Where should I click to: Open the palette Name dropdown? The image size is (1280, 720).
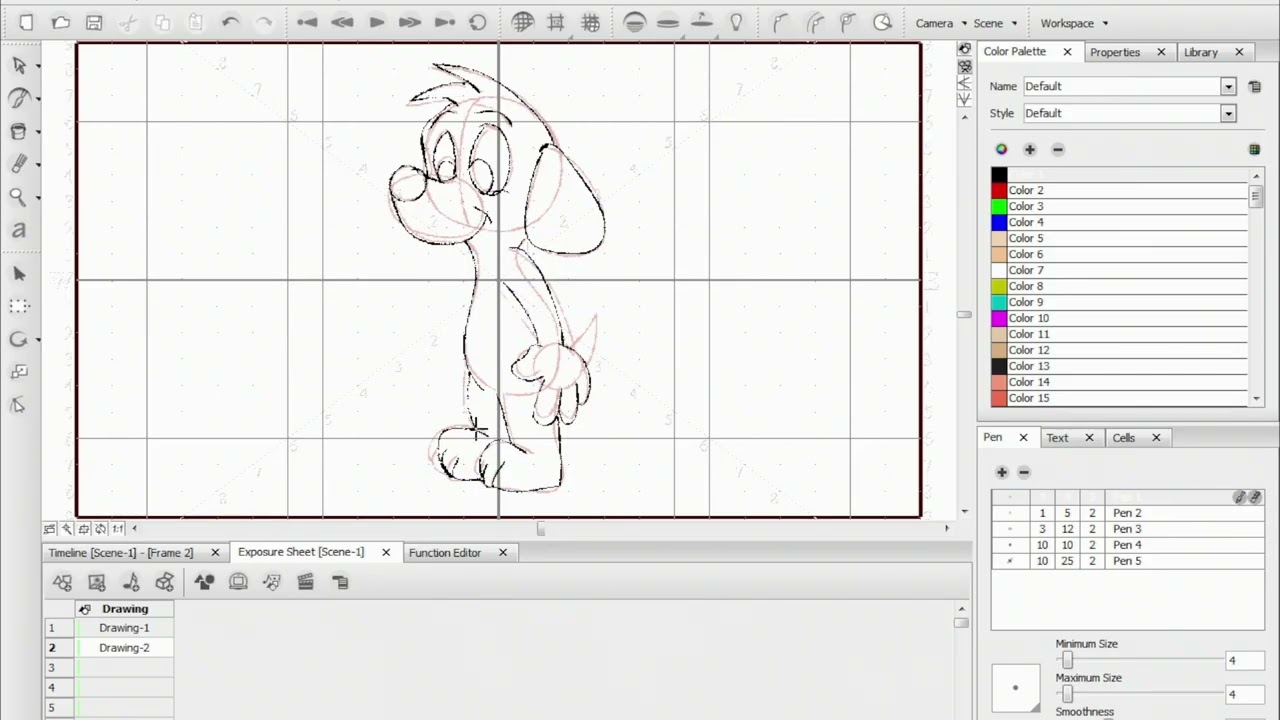(x=1228, y=87)
